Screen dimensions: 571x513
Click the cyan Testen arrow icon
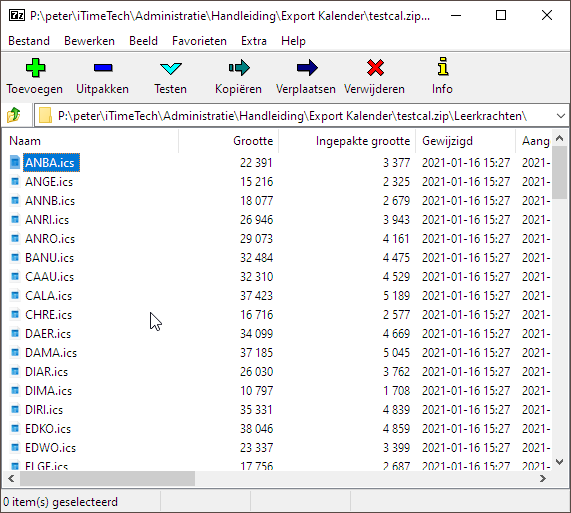pyautogui.click(x=170, y=68)
